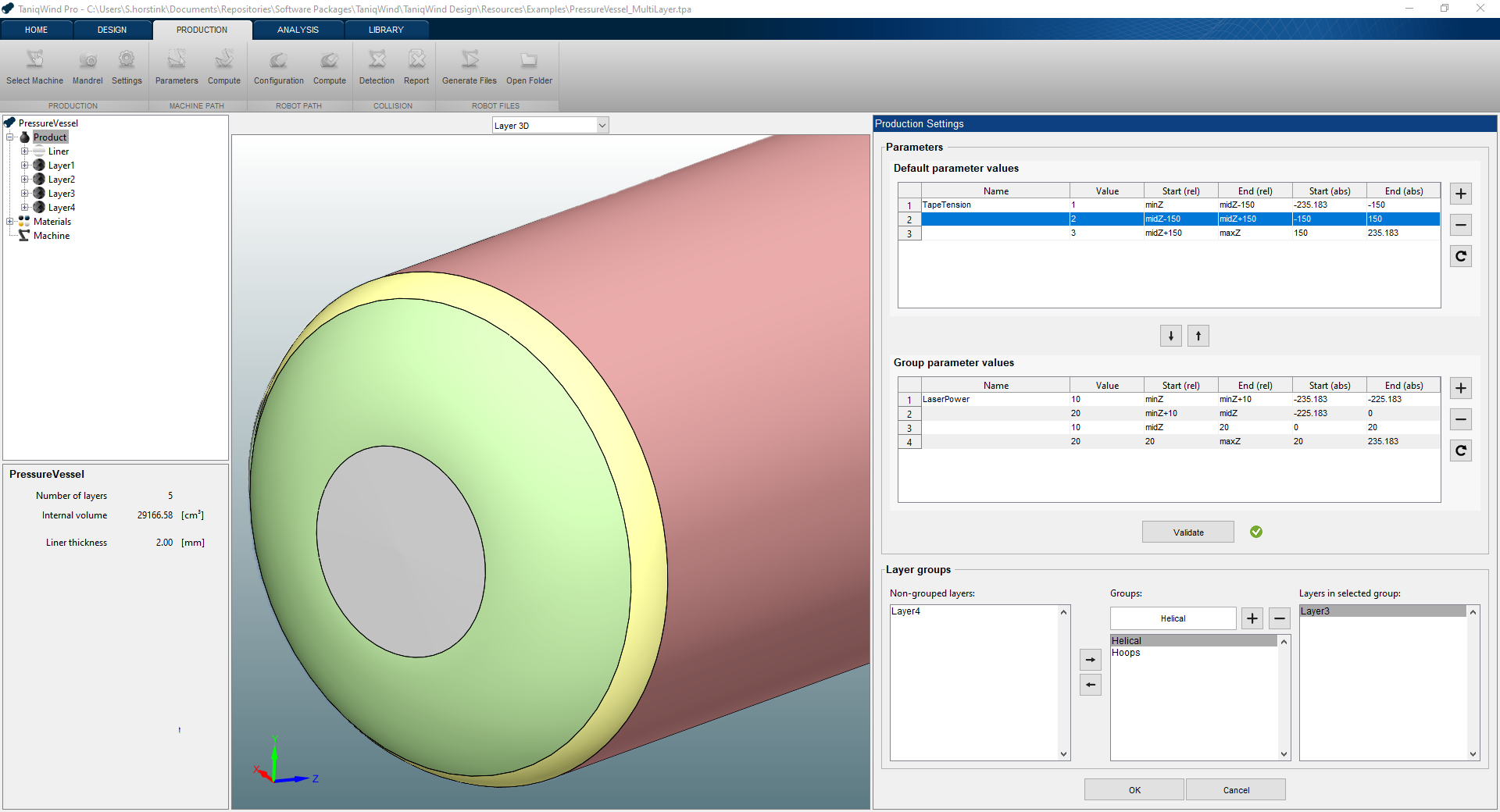
Task: Expand the Layer1 tree node
Action: [25, 166]
